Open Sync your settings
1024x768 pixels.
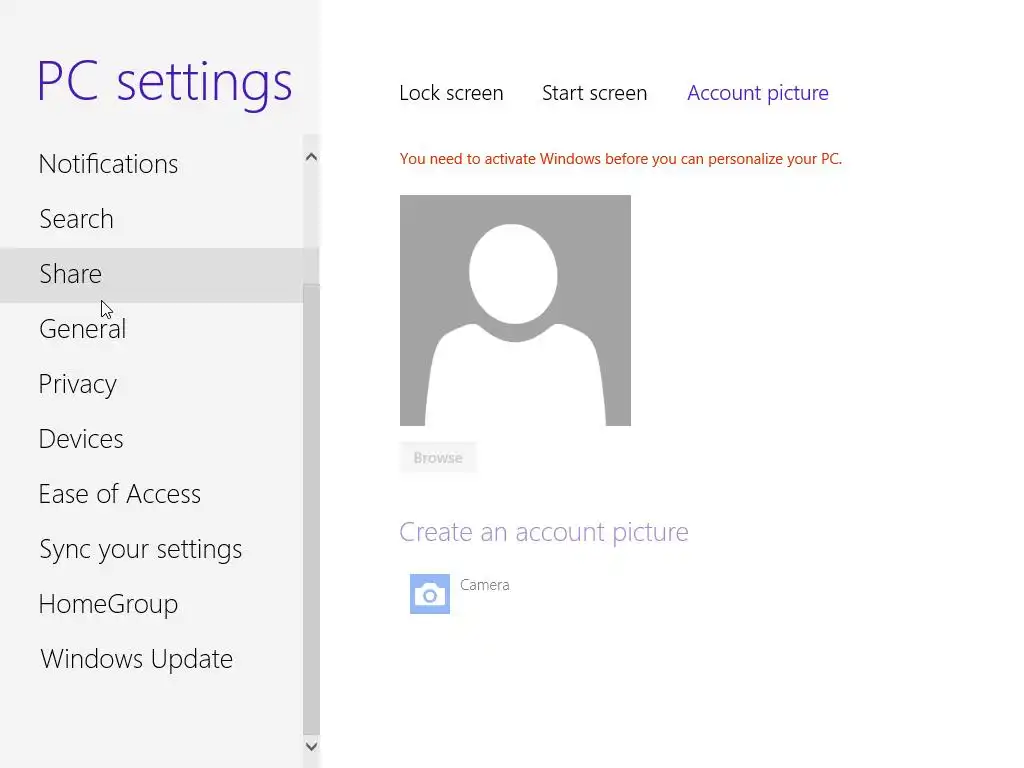(x=140, y=549)
